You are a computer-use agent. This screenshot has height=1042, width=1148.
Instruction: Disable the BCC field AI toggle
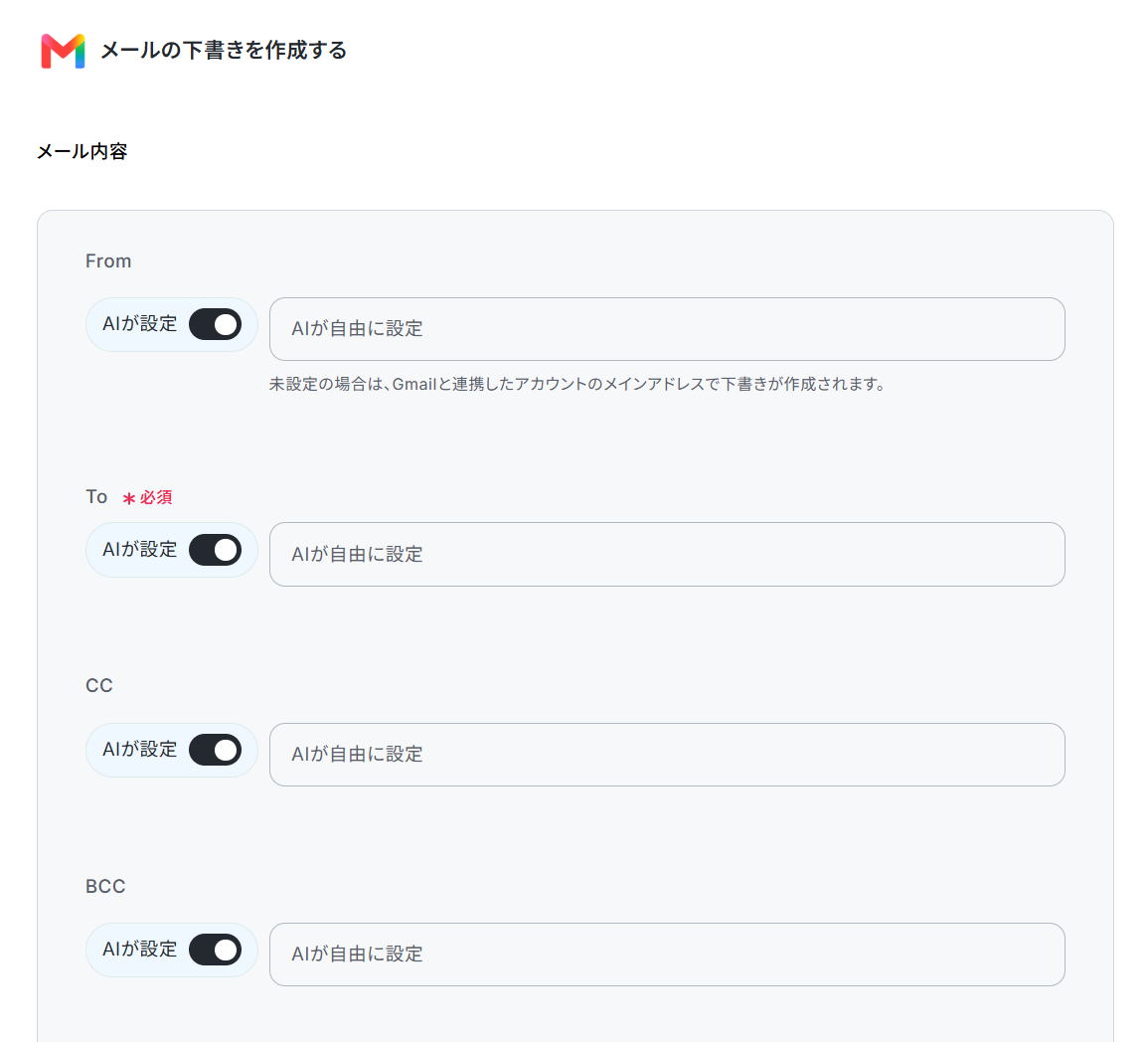tap(216, 950)
